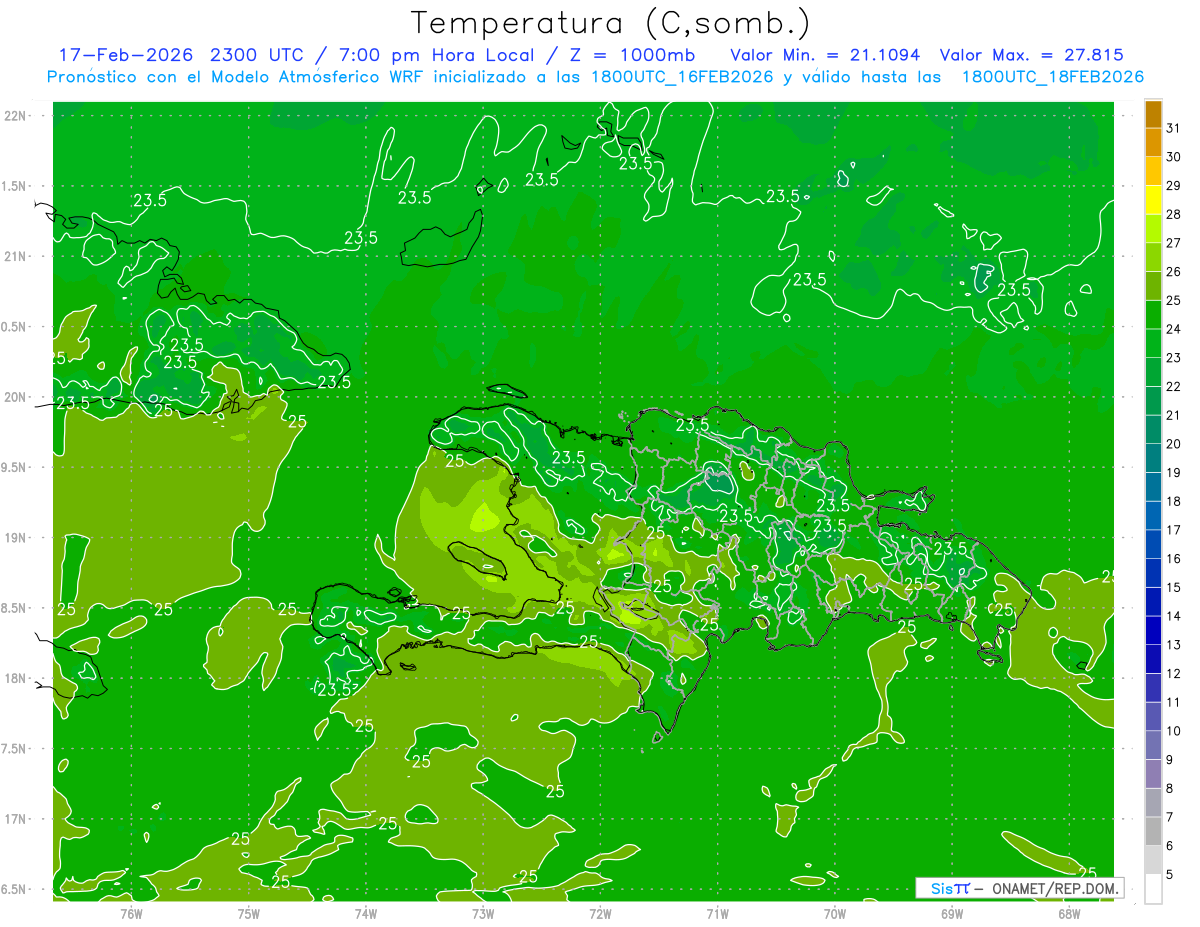Click the green legend swatch between 23 and 24
Image resolution: width=1200 pixels, height=927 pixels.
[1153, 343]
